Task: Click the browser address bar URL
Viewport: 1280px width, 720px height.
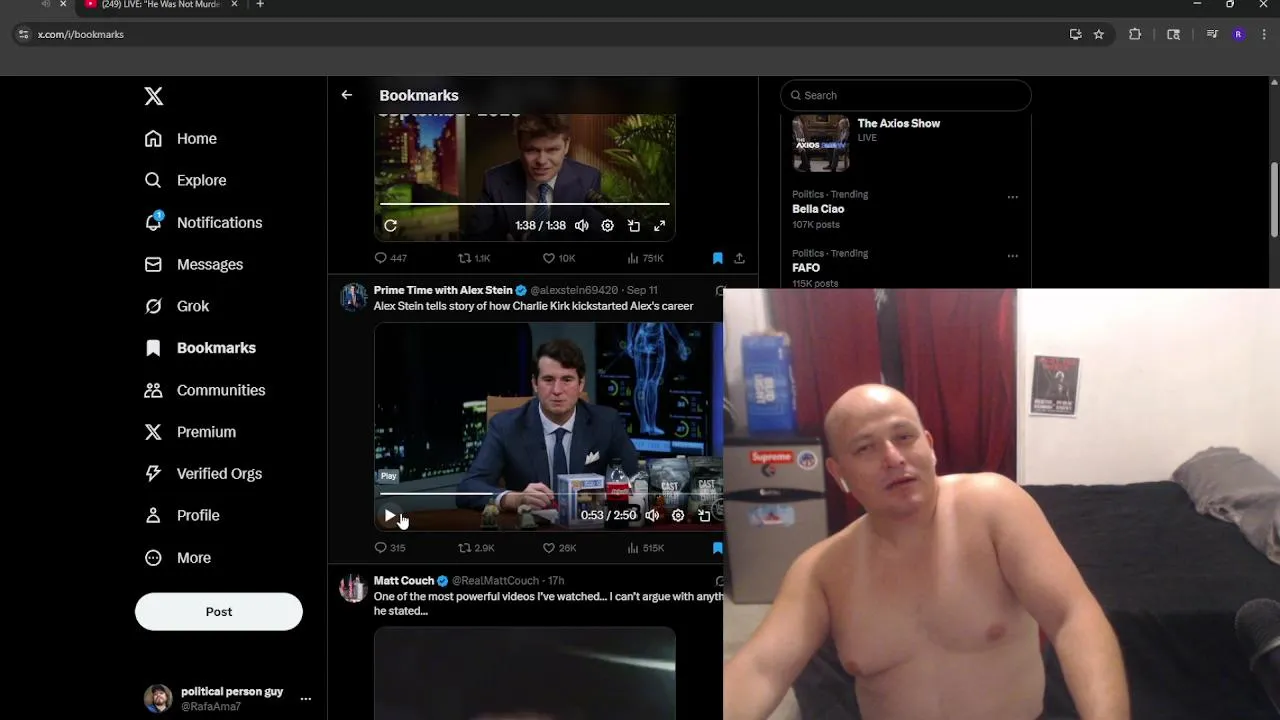Action: click(81, 34)
